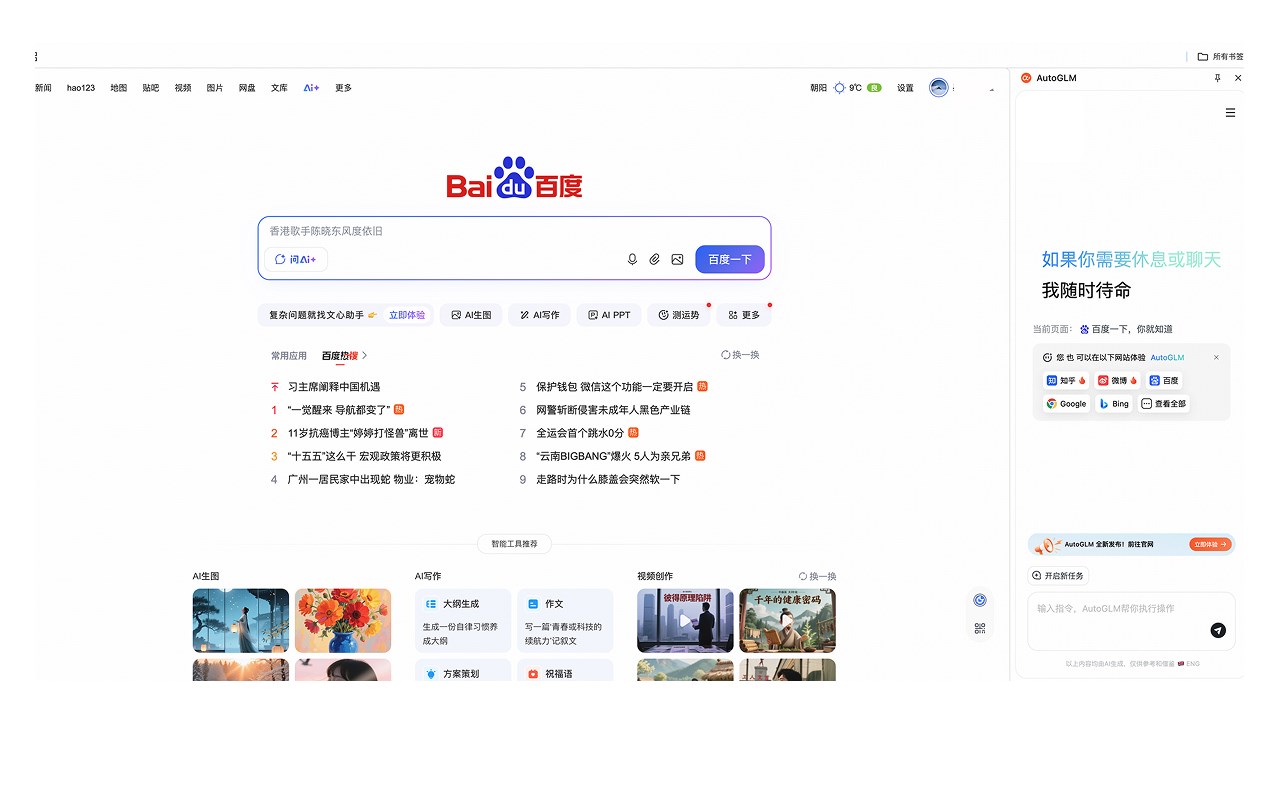Open the 方案策划 AI writing card
This screenshot has height=800, width=1280.
[463, 670]
